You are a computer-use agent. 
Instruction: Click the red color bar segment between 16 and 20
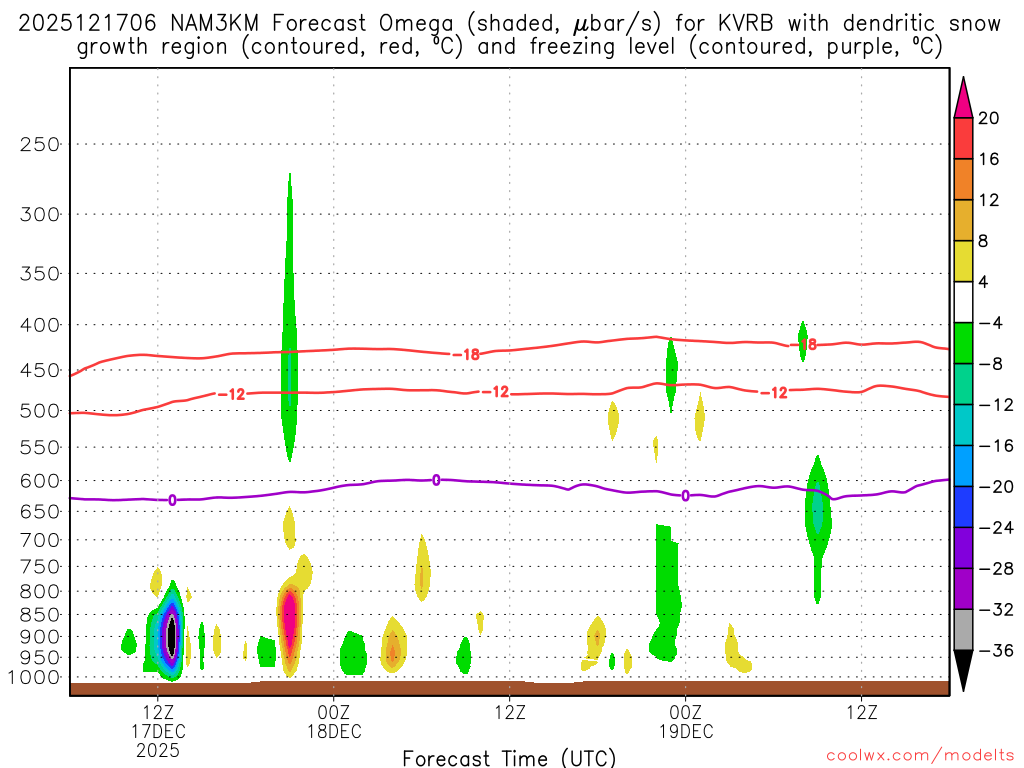963,138
